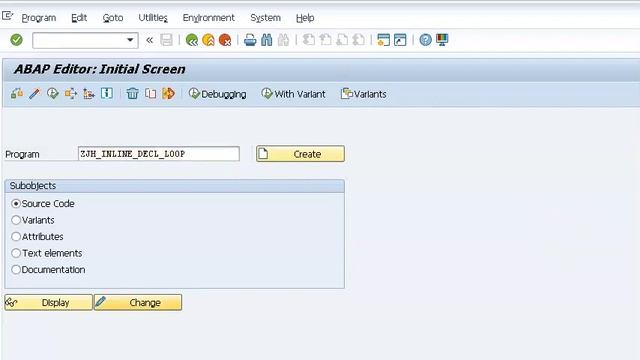Open Help with question mark icon

(425, 40)
